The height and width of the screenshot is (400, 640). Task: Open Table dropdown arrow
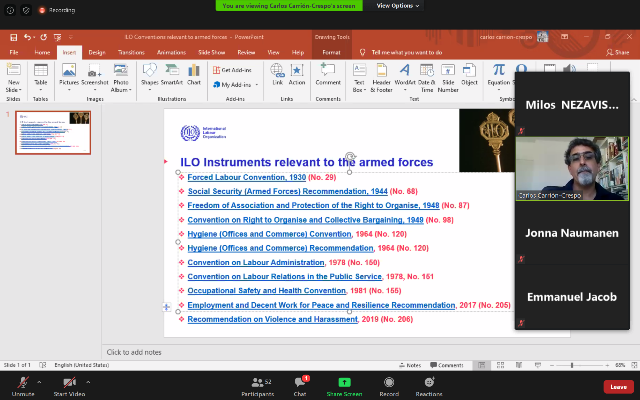click(41, 90)
